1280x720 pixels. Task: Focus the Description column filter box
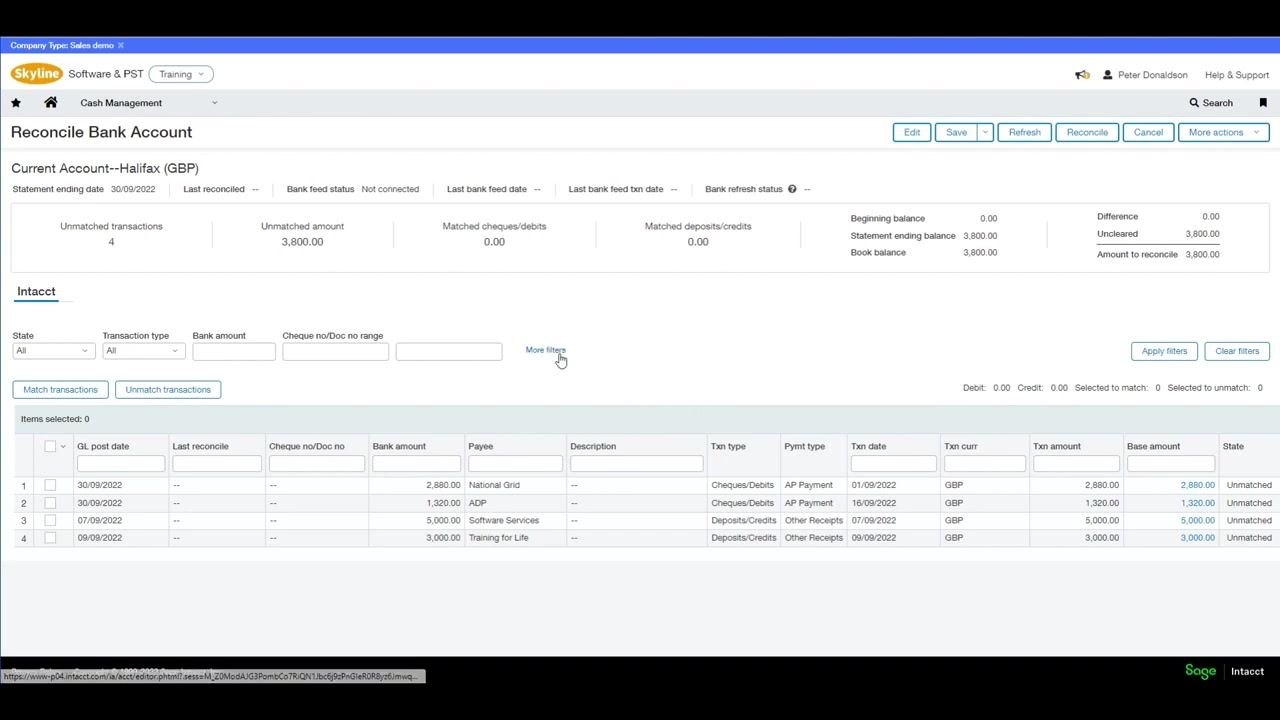[636, 464]
